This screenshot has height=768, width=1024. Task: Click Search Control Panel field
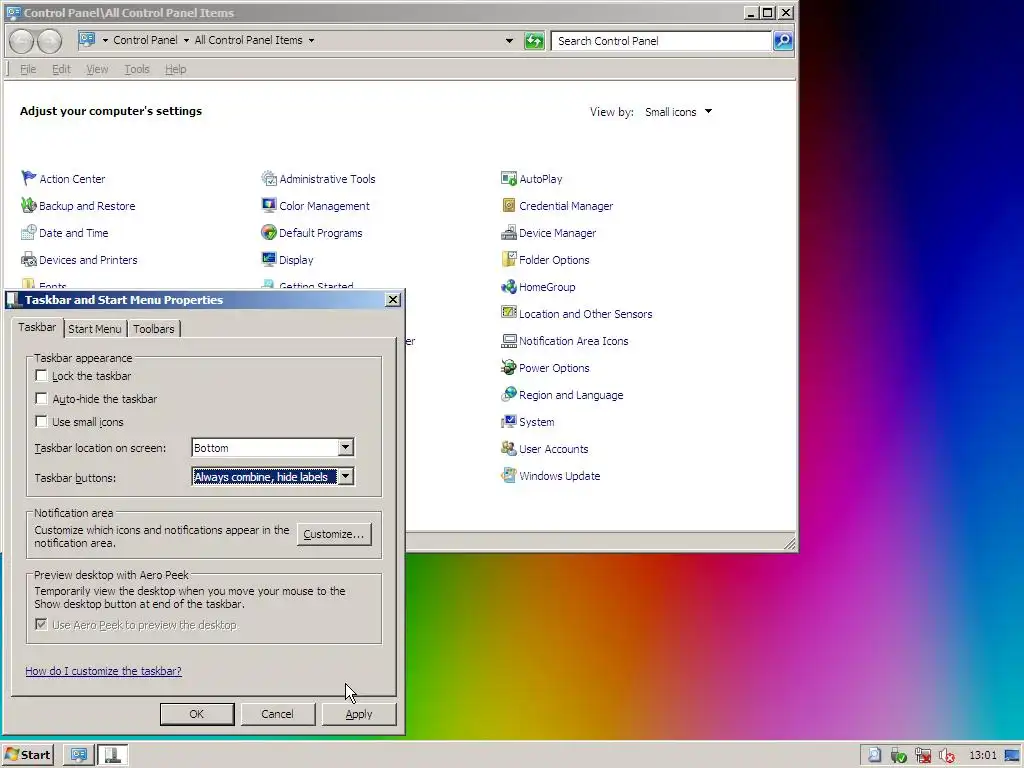point(660,40)
